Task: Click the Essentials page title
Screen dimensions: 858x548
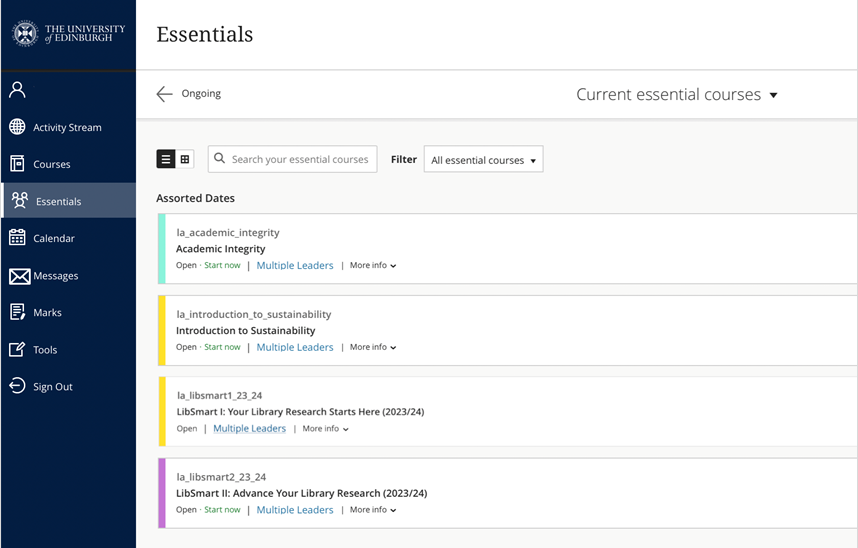Action: [205, 34]
